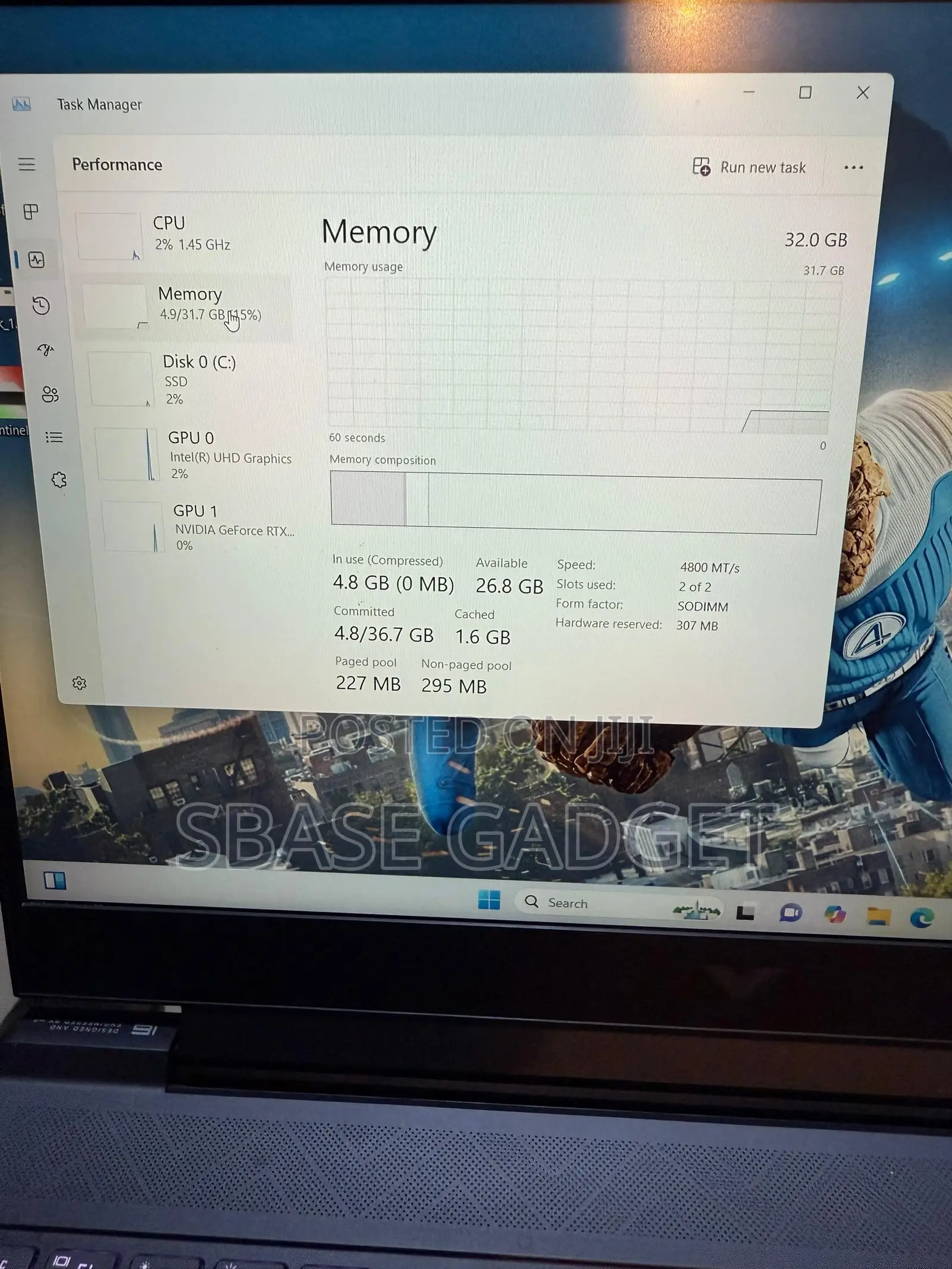The width and height of the screenshot is (952, 1269).
Task: Click the Available 26.8 GB value
Action: [509, 586]
